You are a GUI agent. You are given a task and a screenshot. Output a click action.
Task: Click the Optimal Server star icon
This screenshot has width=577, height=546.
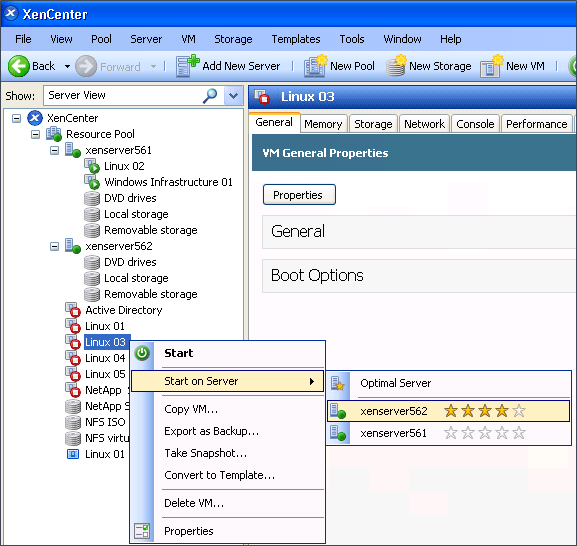337,383
